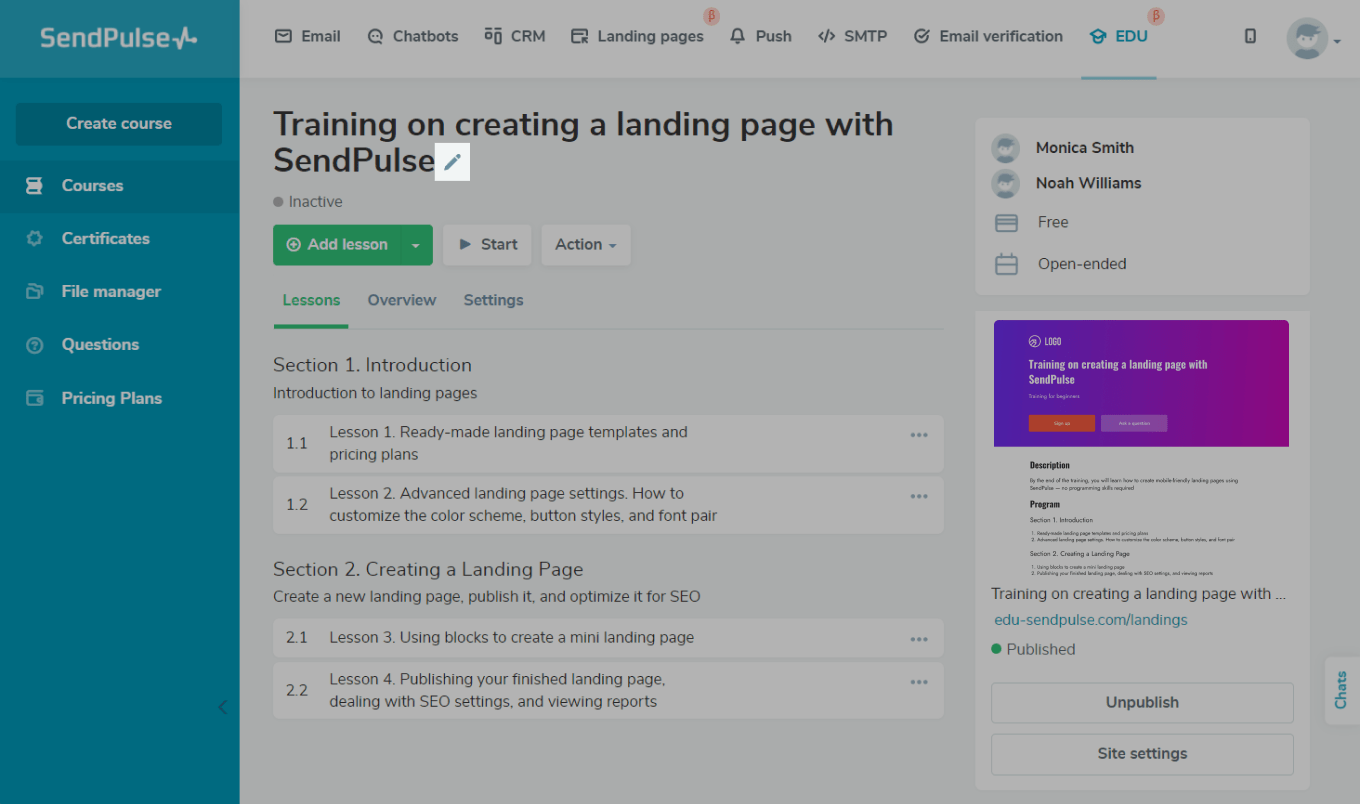
Task: Click the Published status label
Action: [x=1033, y=649]
